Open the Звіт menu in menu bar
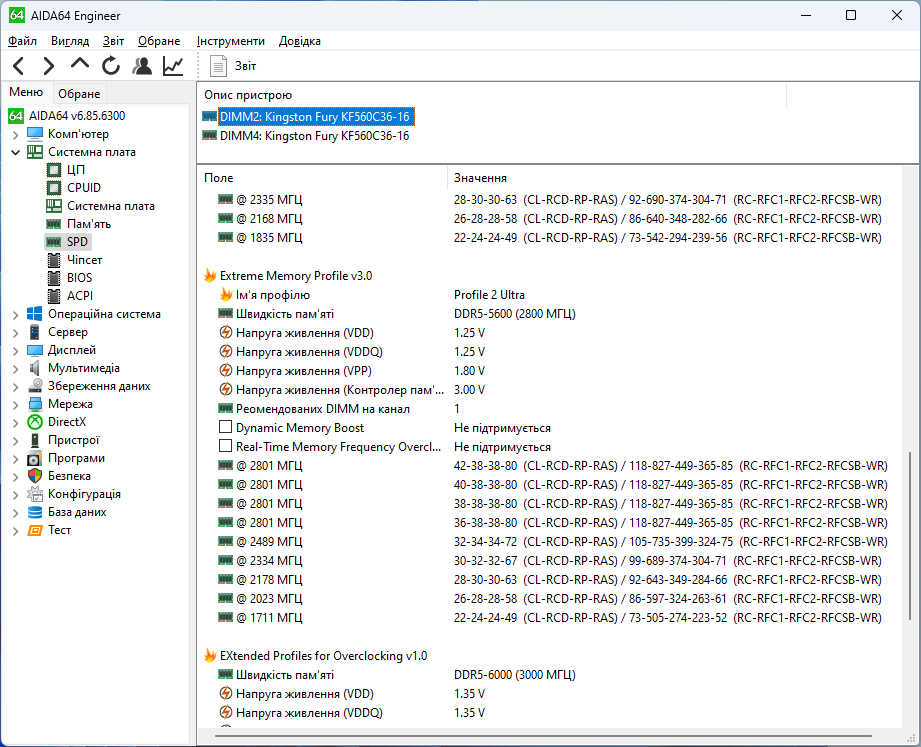Image resolution: width=921 pixels, height=747 pixels. 113,41
